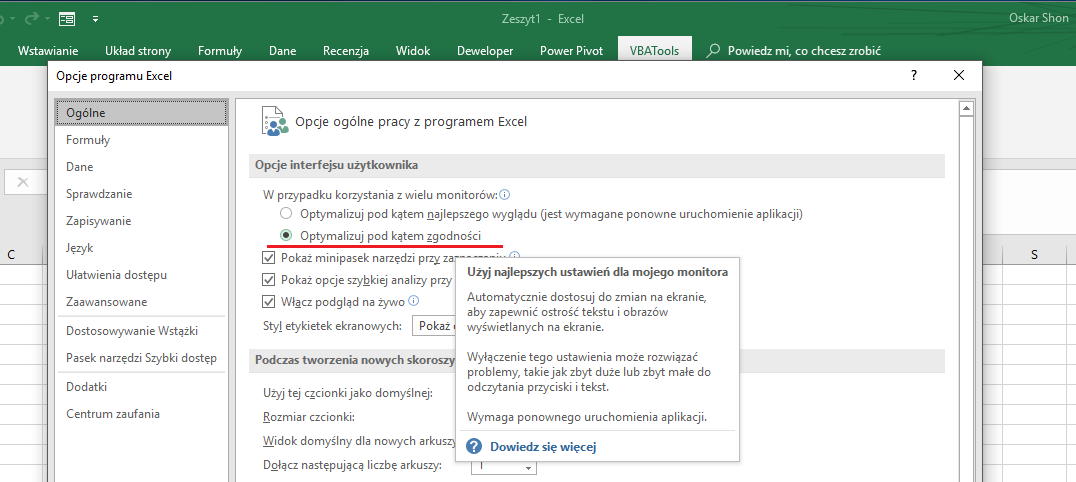Select column S header in the worksheet
This screenshot has height=482, width=1076.
pos(1034,255)
